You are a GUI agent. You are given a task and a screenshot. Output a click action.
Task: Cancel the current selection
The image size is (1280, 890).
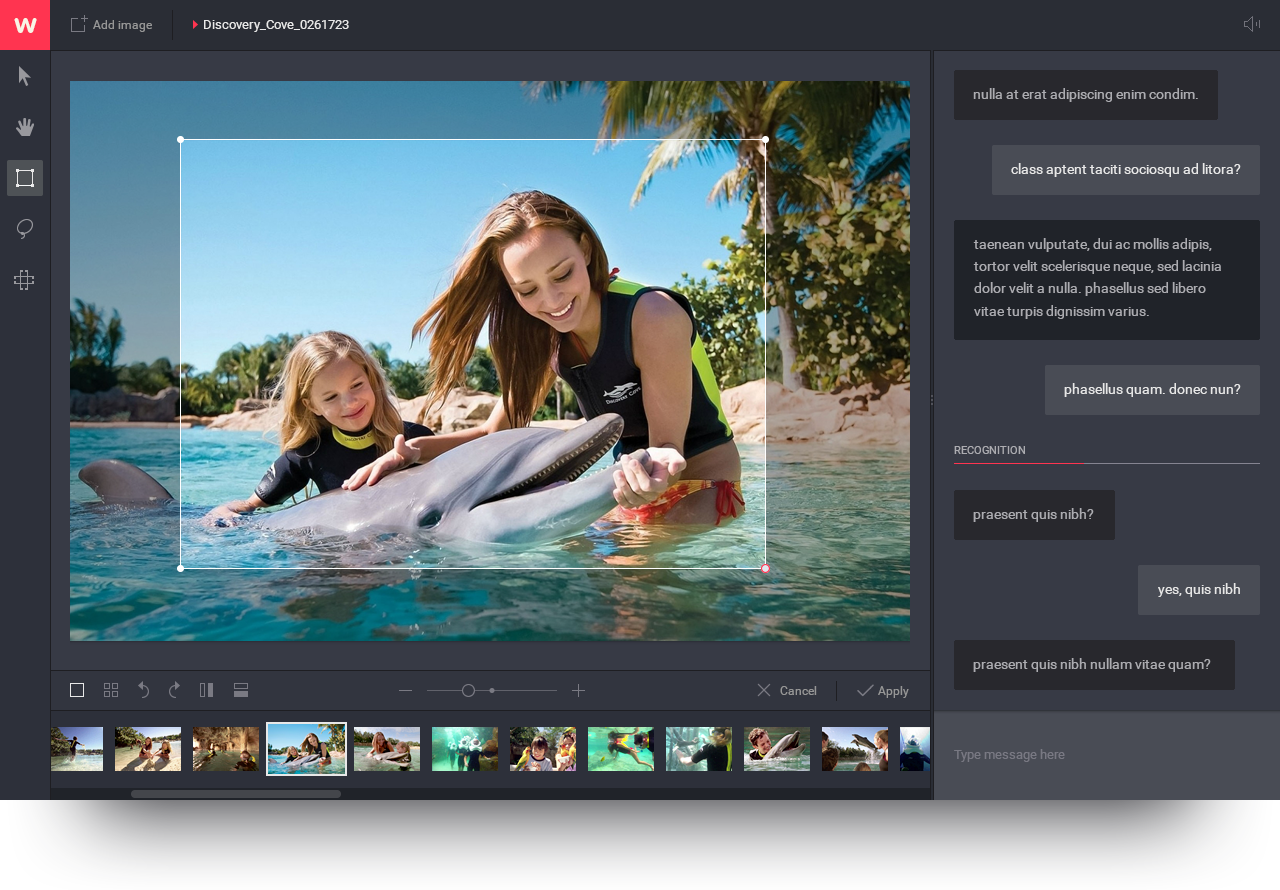(787, 691)
